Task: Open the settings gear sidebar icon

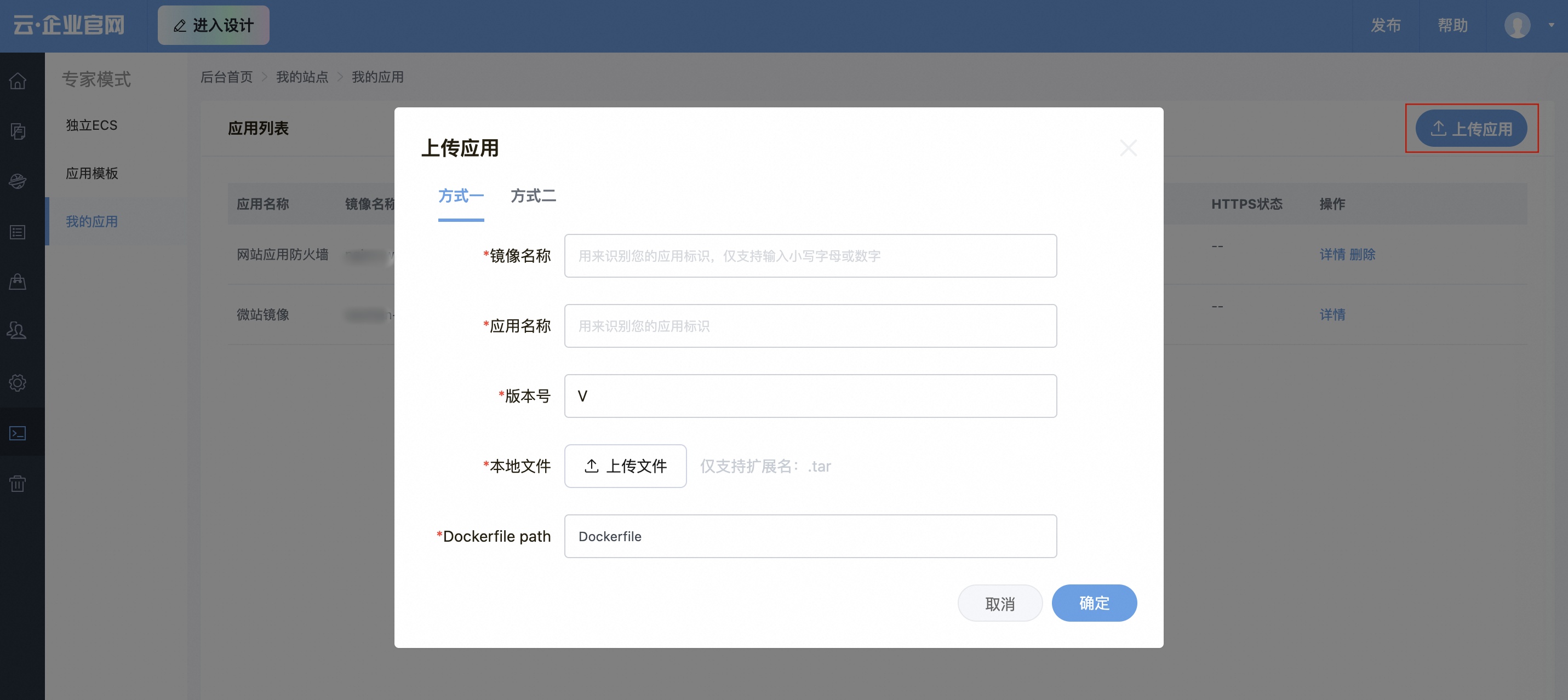Action: pyautogui.click(x=18, y=382)
